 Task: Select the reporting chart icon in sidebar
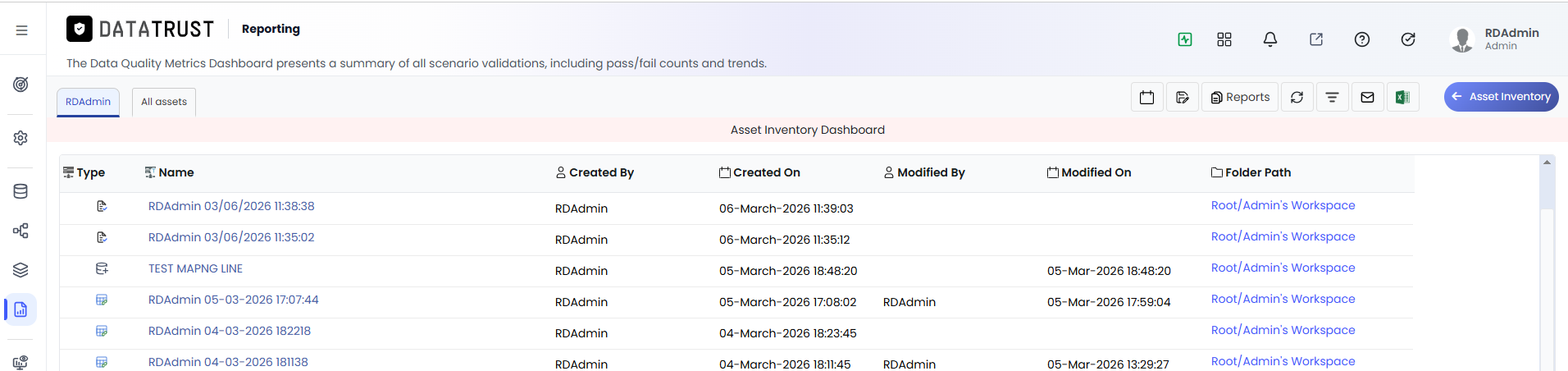point(21,309)
